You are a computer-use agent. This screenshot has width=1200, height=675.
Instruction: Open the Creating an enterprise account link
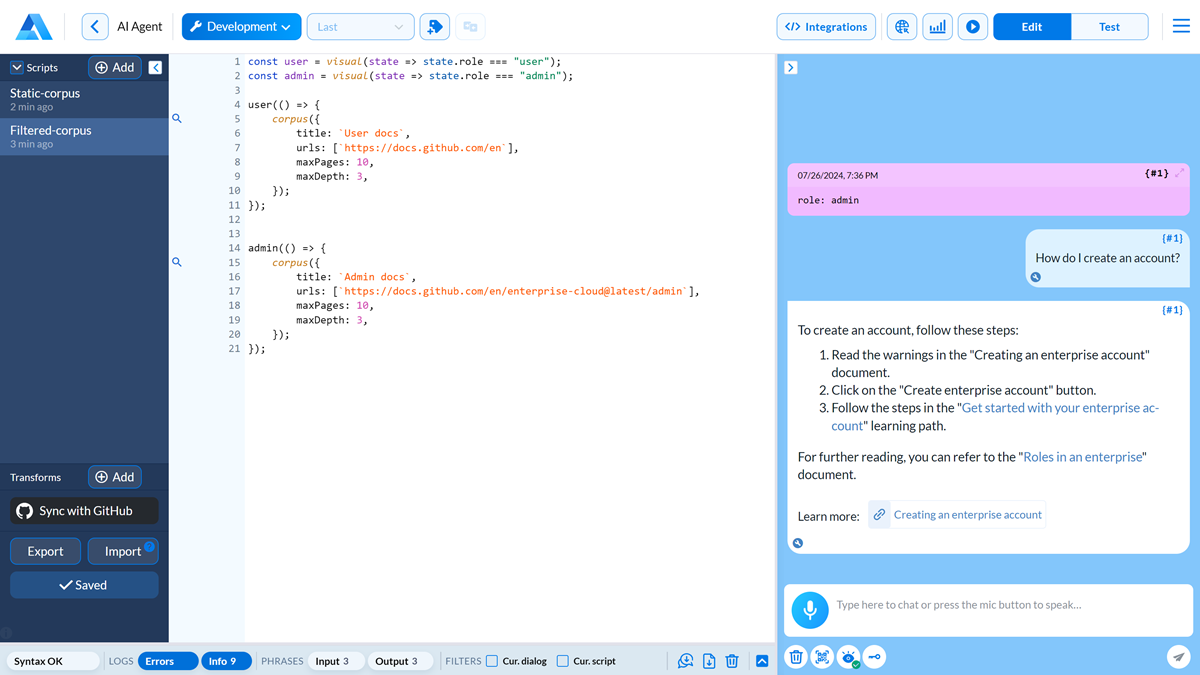coord(967,515)
